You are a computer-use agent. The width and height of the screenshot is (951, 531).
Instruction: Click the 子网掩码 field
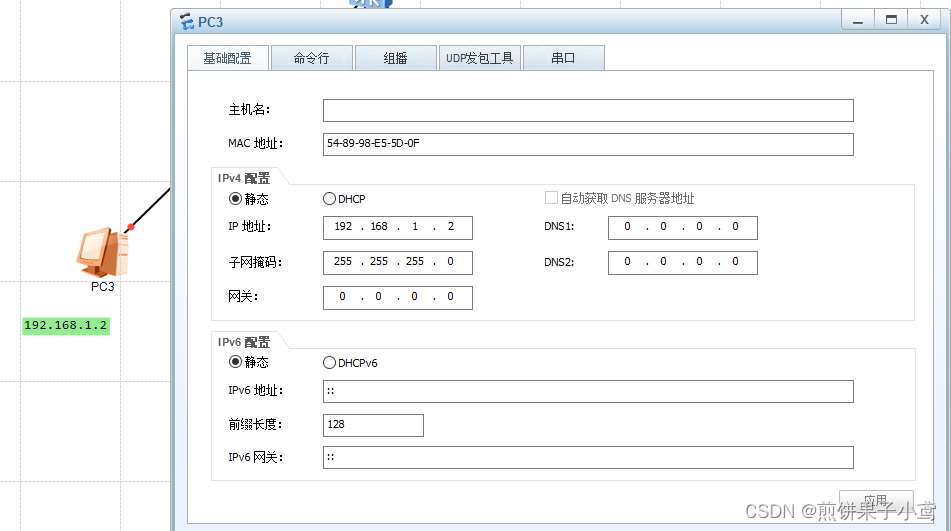tap(398, 263)
